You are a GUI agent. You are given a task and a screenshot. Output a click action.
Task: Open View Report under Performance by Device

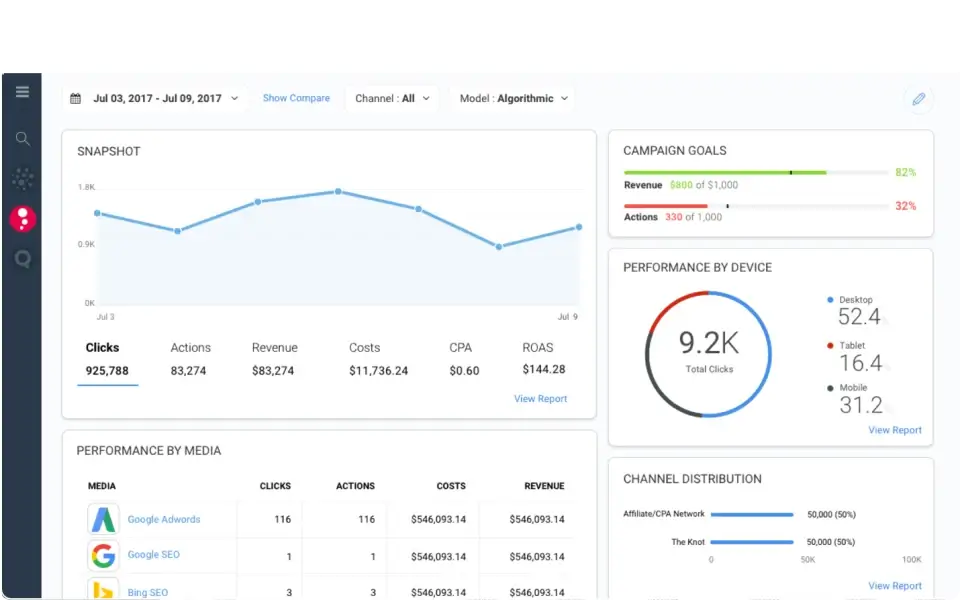[x=894, y=430]
